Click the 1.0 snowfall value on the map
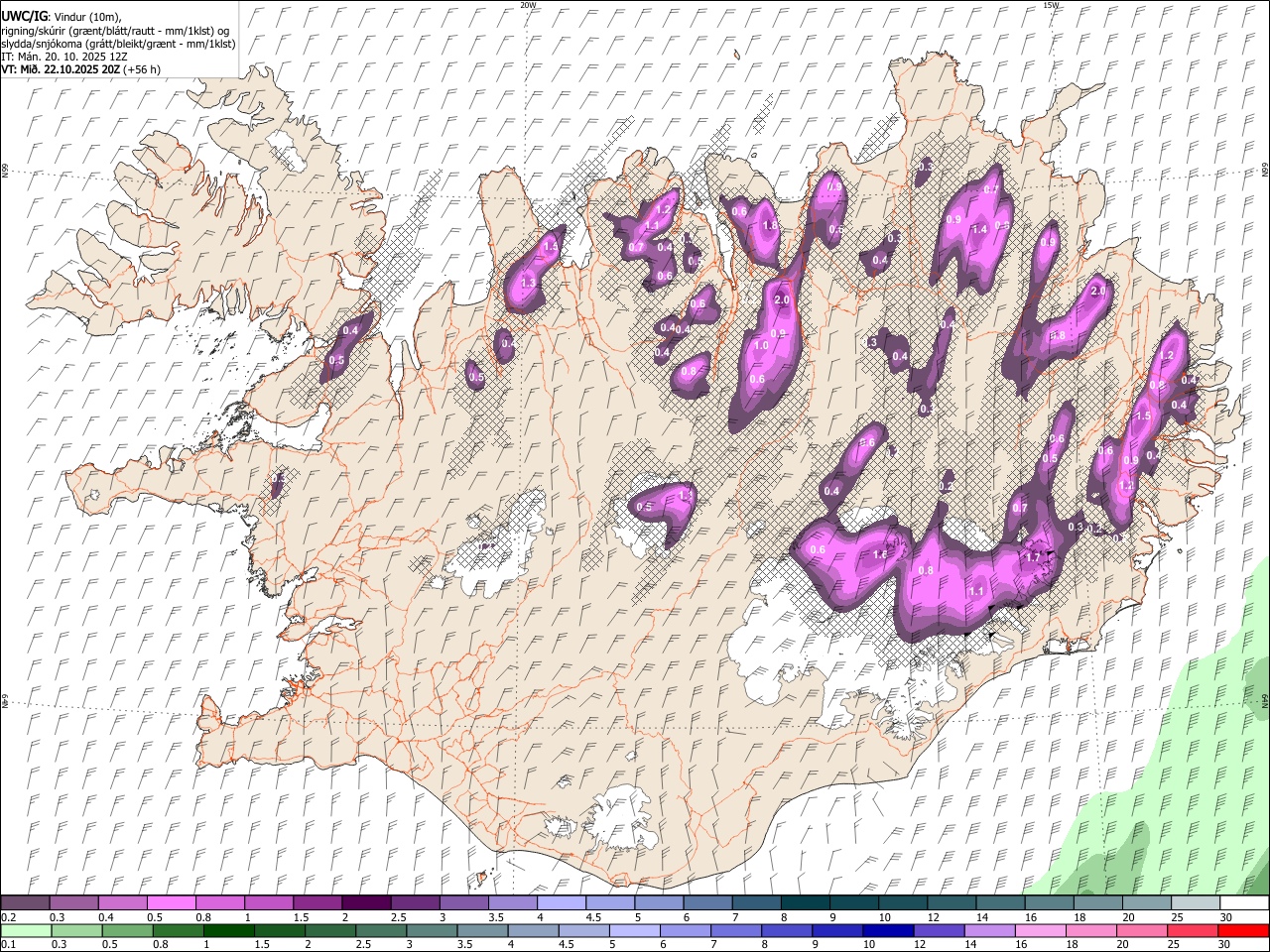This screenshot has width=1270, height=952. tap(762, 346)
